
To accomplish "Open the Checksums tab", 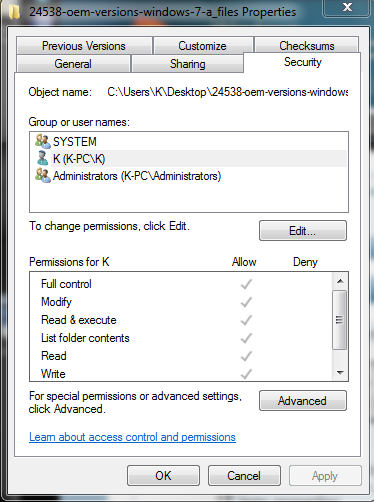I will pyautogui.click(x=307, y=45).
